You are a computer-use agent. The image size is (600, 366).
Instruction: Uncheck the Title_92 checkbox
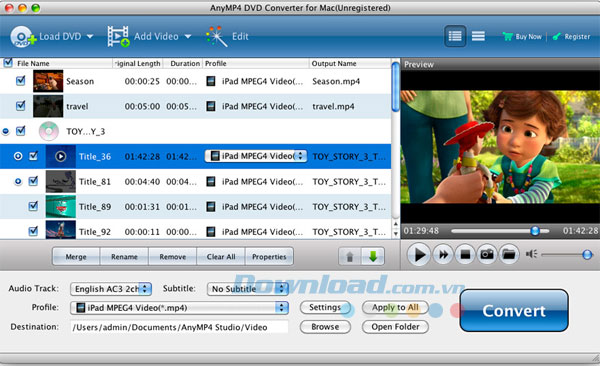coord(34,231)
